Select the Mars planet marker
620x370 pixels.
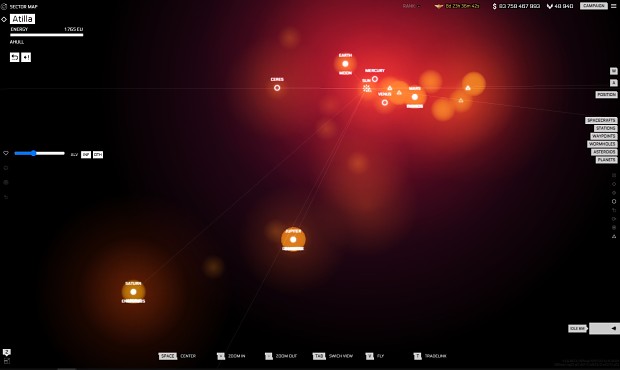pos(414,97)
